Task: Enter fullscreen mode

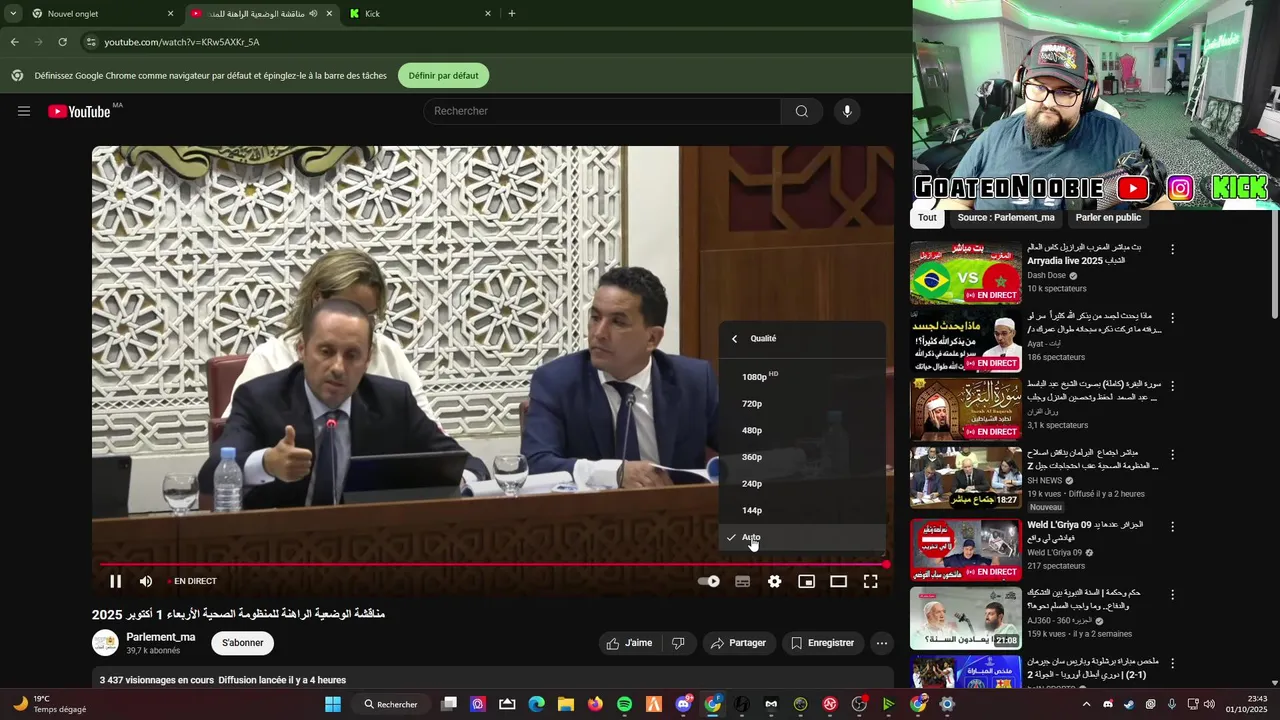Action: click(870, 581)
